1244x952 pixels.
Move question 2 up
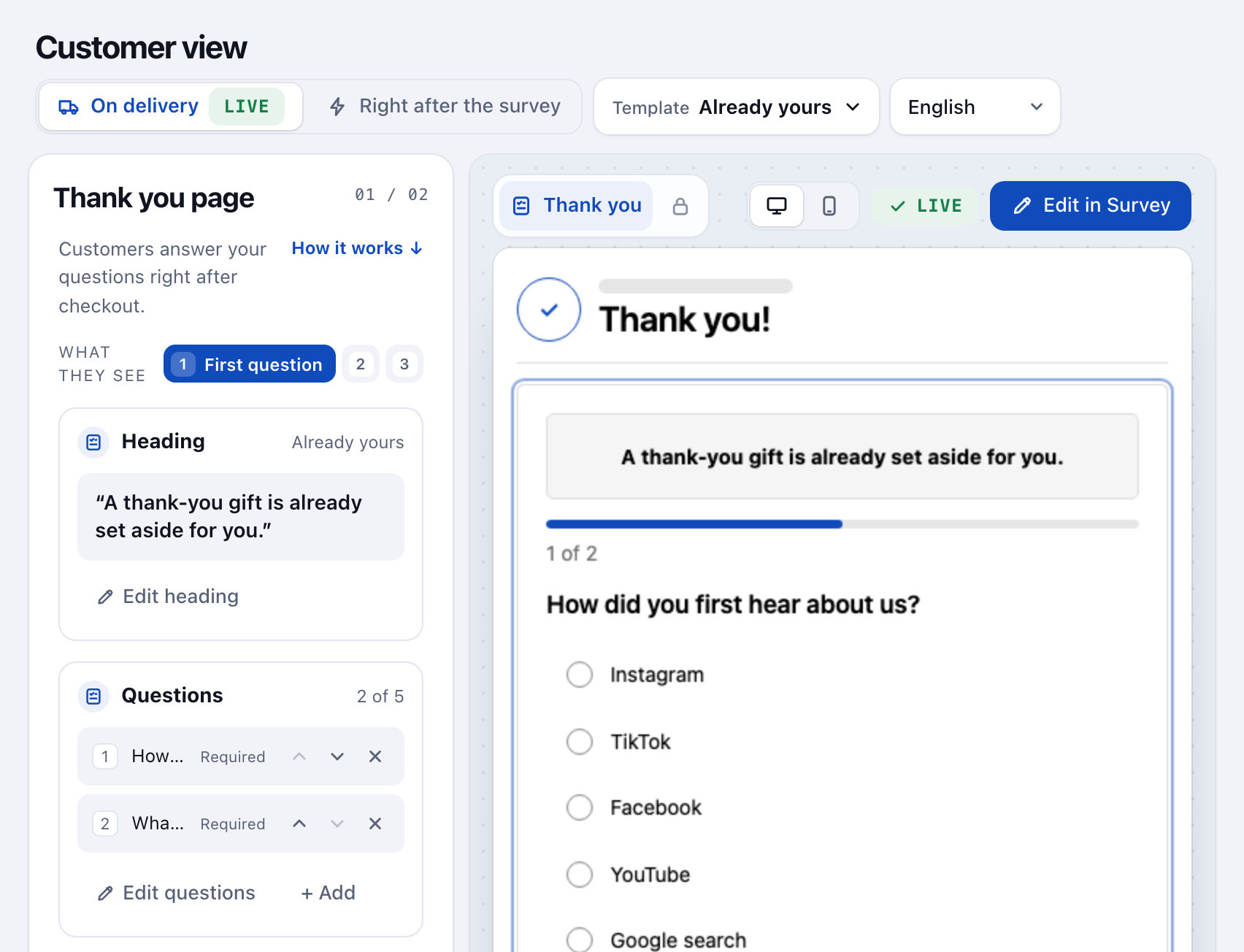[299, 824]
